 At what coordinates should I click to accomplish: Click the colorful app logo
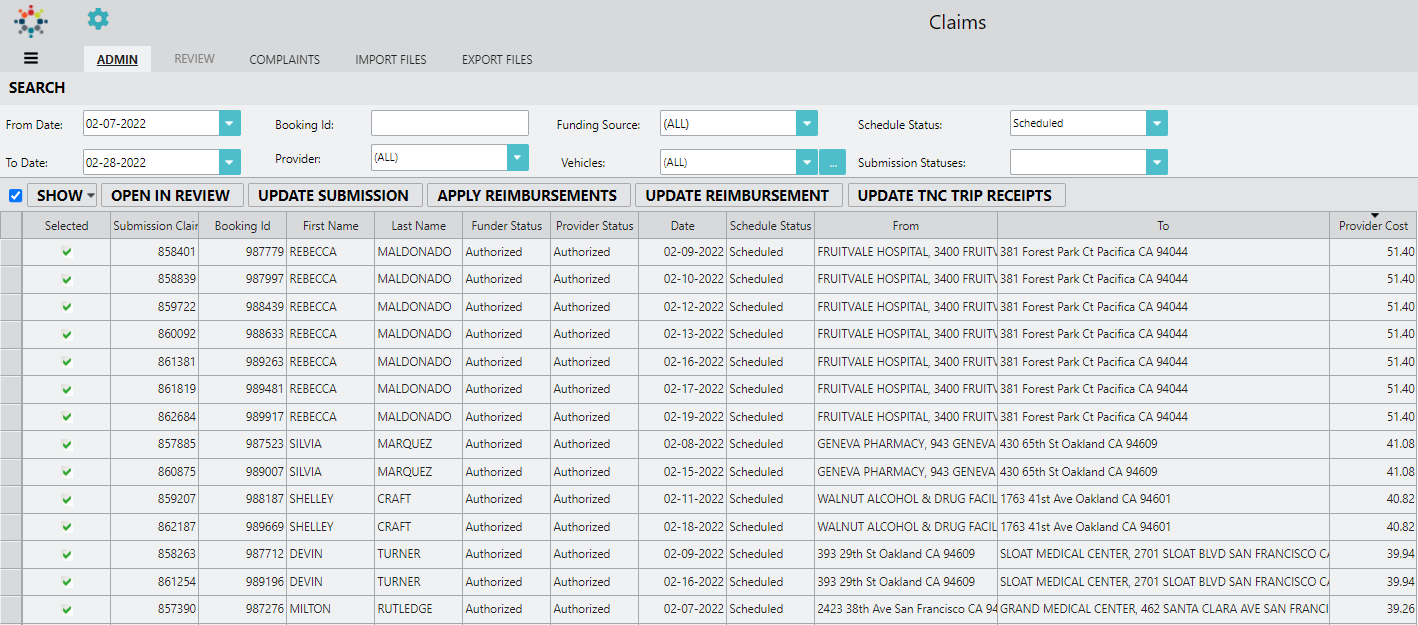click(31, 20)
